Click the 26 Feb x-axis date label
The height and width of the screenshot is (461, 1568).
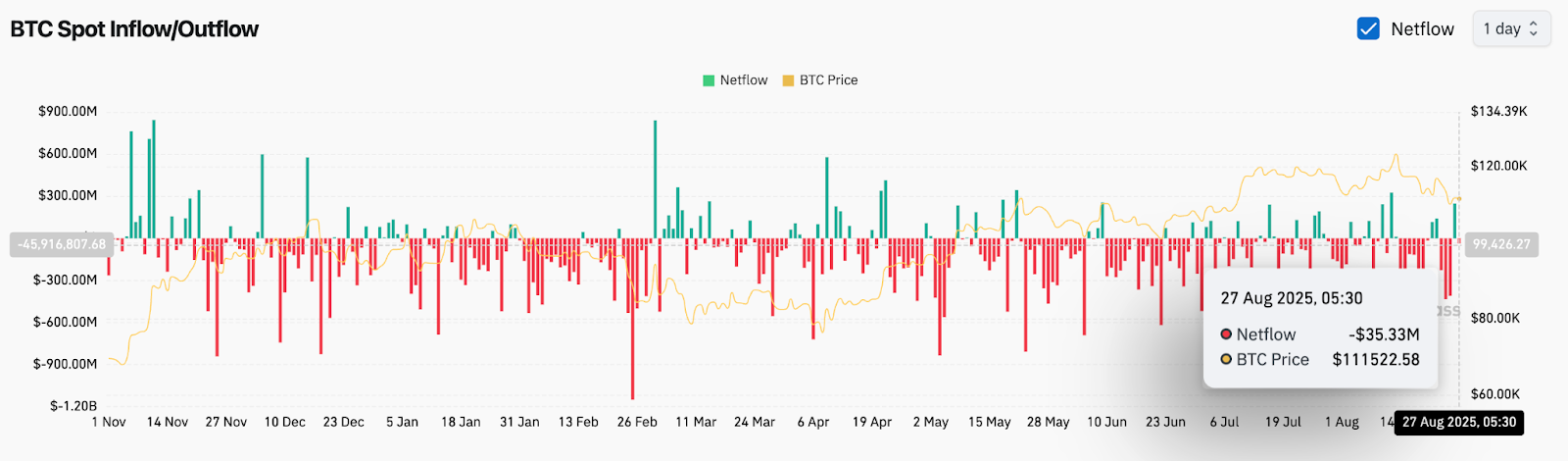[637, 422]
